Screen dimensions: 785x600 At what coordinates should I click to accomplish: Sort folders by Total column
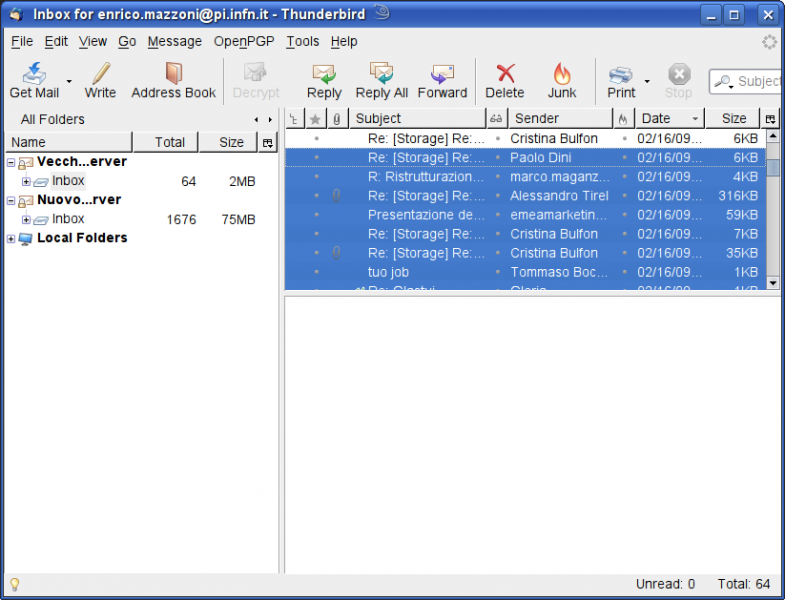[166, 142]
